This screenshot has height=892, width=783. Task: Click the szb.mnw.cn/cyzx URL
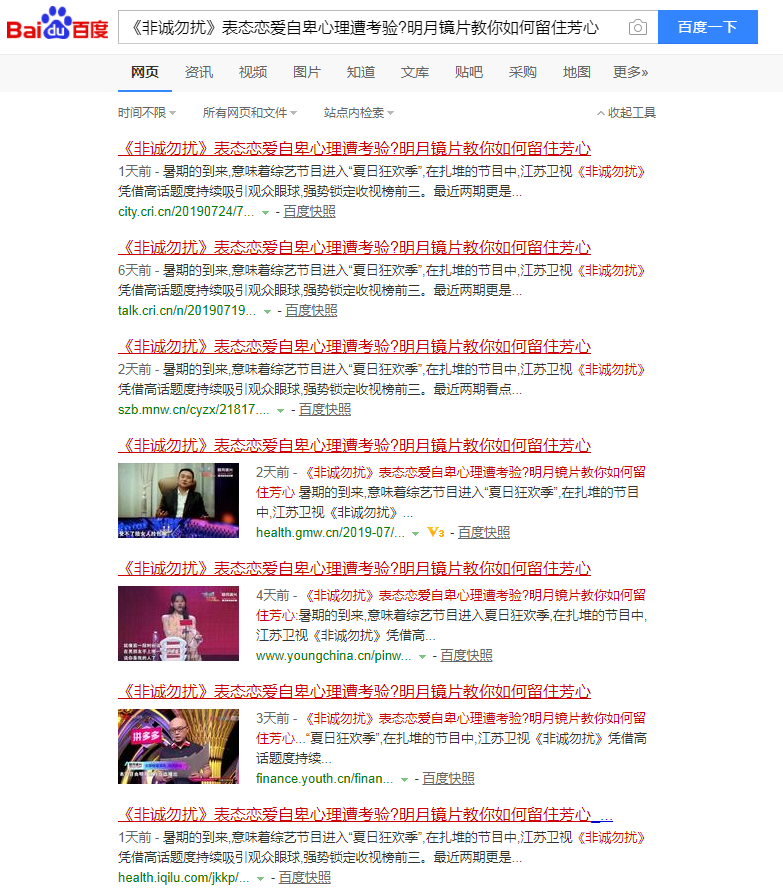pyautogui.click(x=193, y=410)
